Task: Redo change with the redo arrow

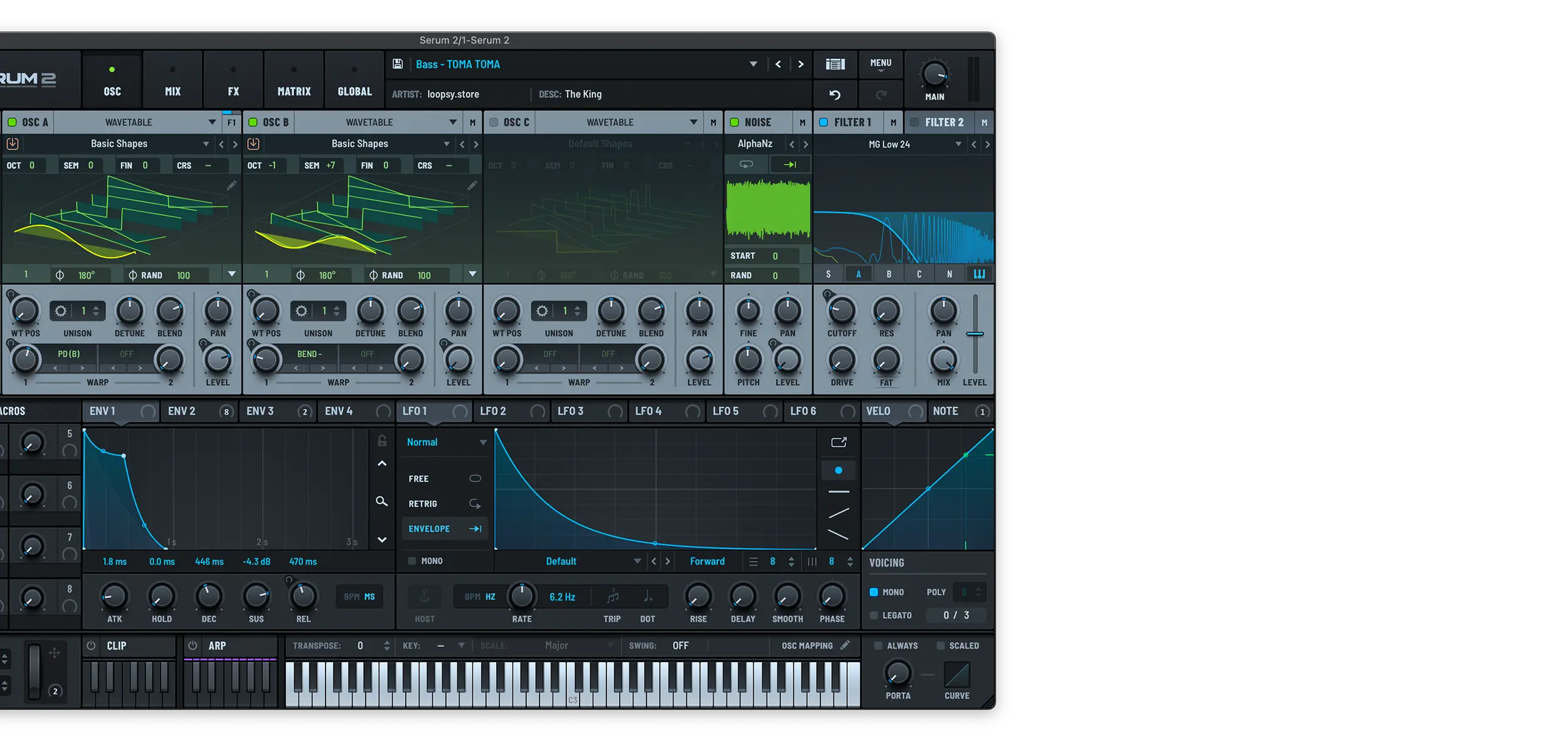Action: (881, 95)
